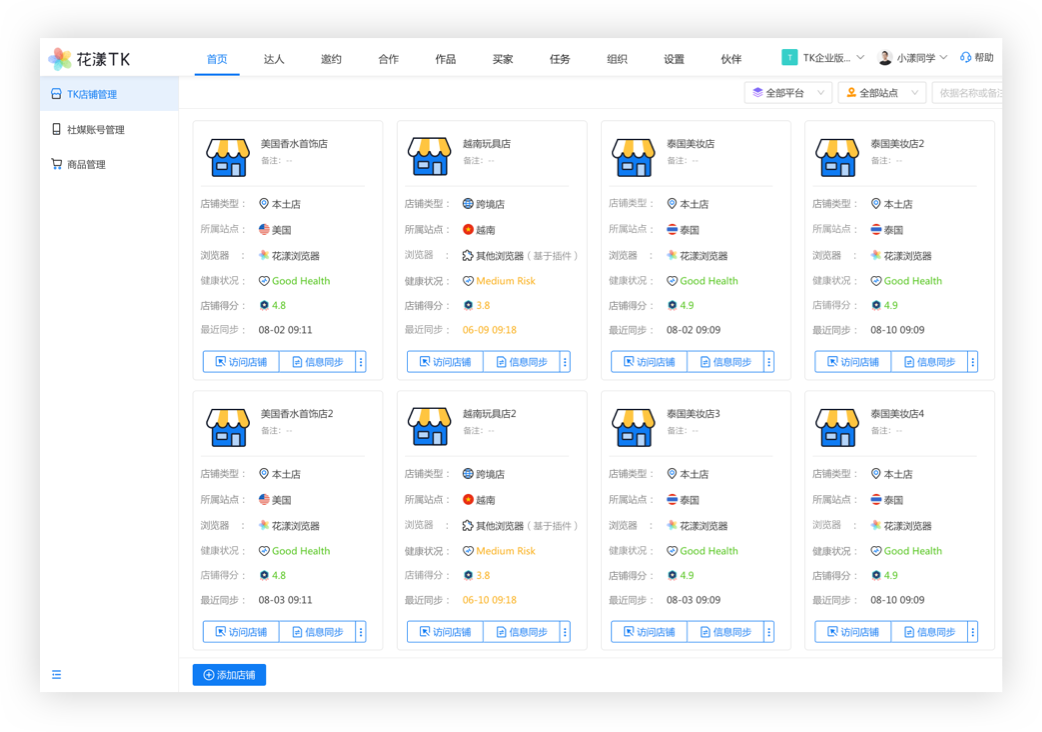
Task: Click the 美国香水首饰店 store icon
Action: click(227, 157)
